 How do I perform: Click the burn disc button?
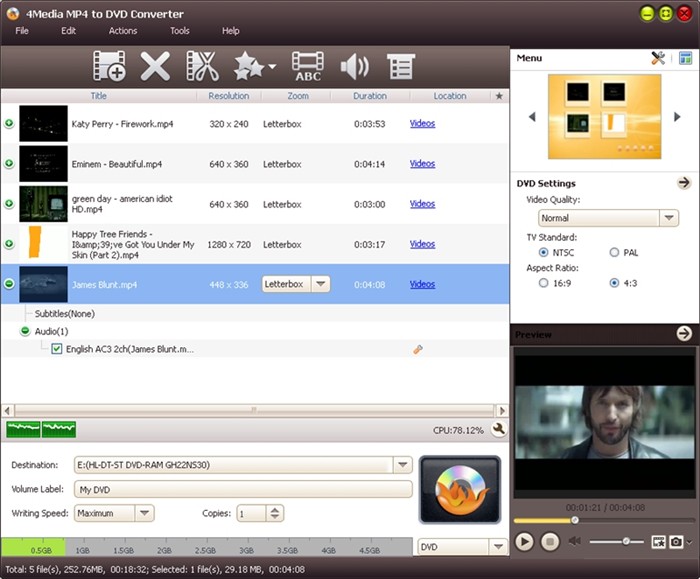tap(460, 489)
